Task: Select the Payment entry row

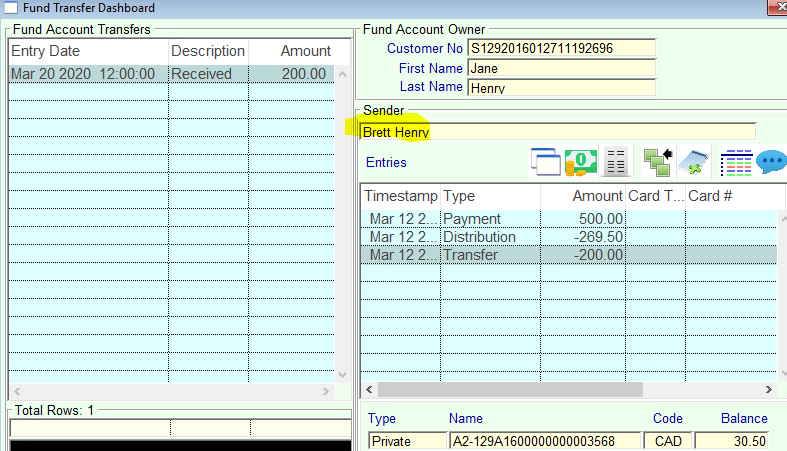Action: point(569,219)
